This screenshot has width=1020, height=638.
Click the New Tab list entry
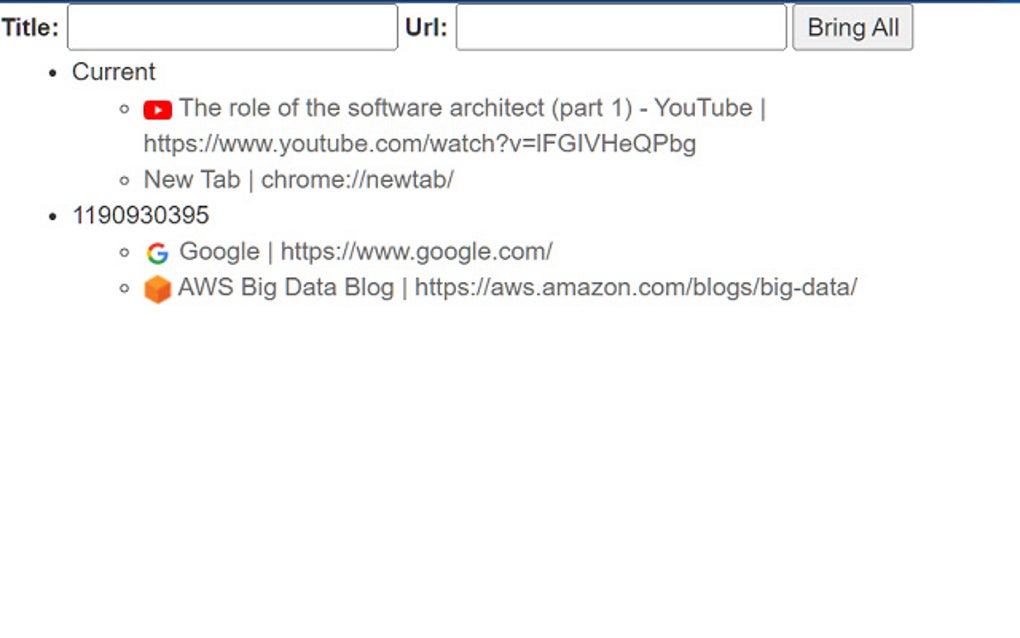(x=297, y=180)
